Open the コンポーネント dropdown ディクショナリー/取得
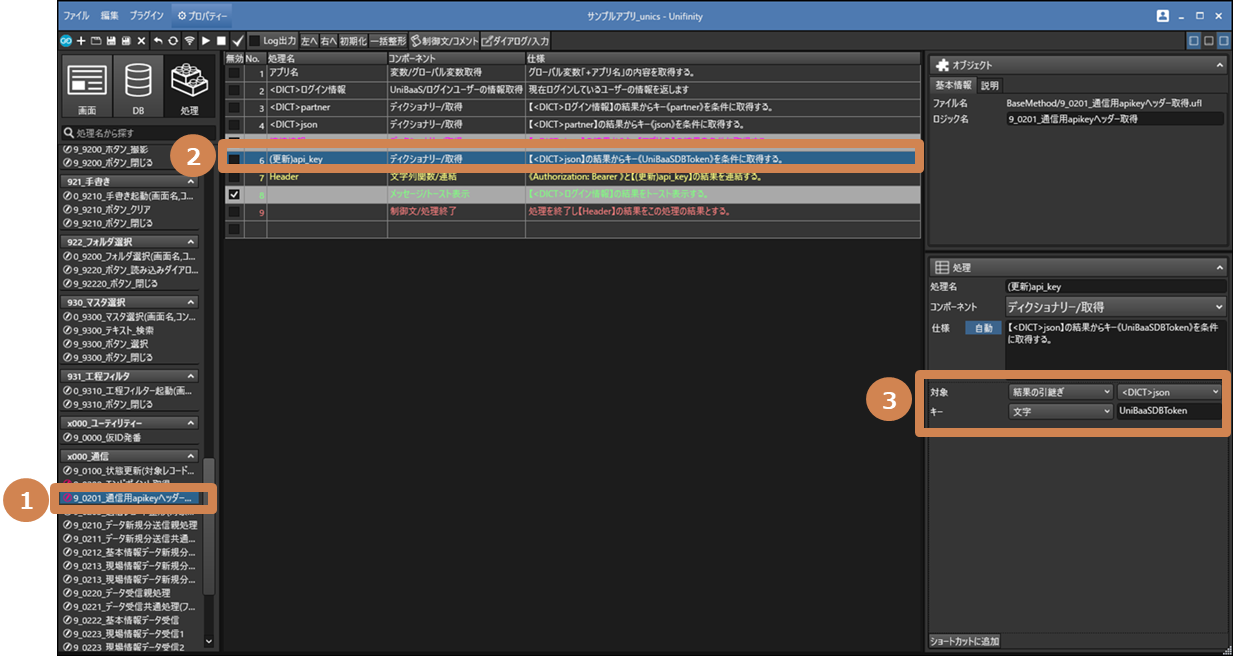The image size is (1233, 656). 1115,307
